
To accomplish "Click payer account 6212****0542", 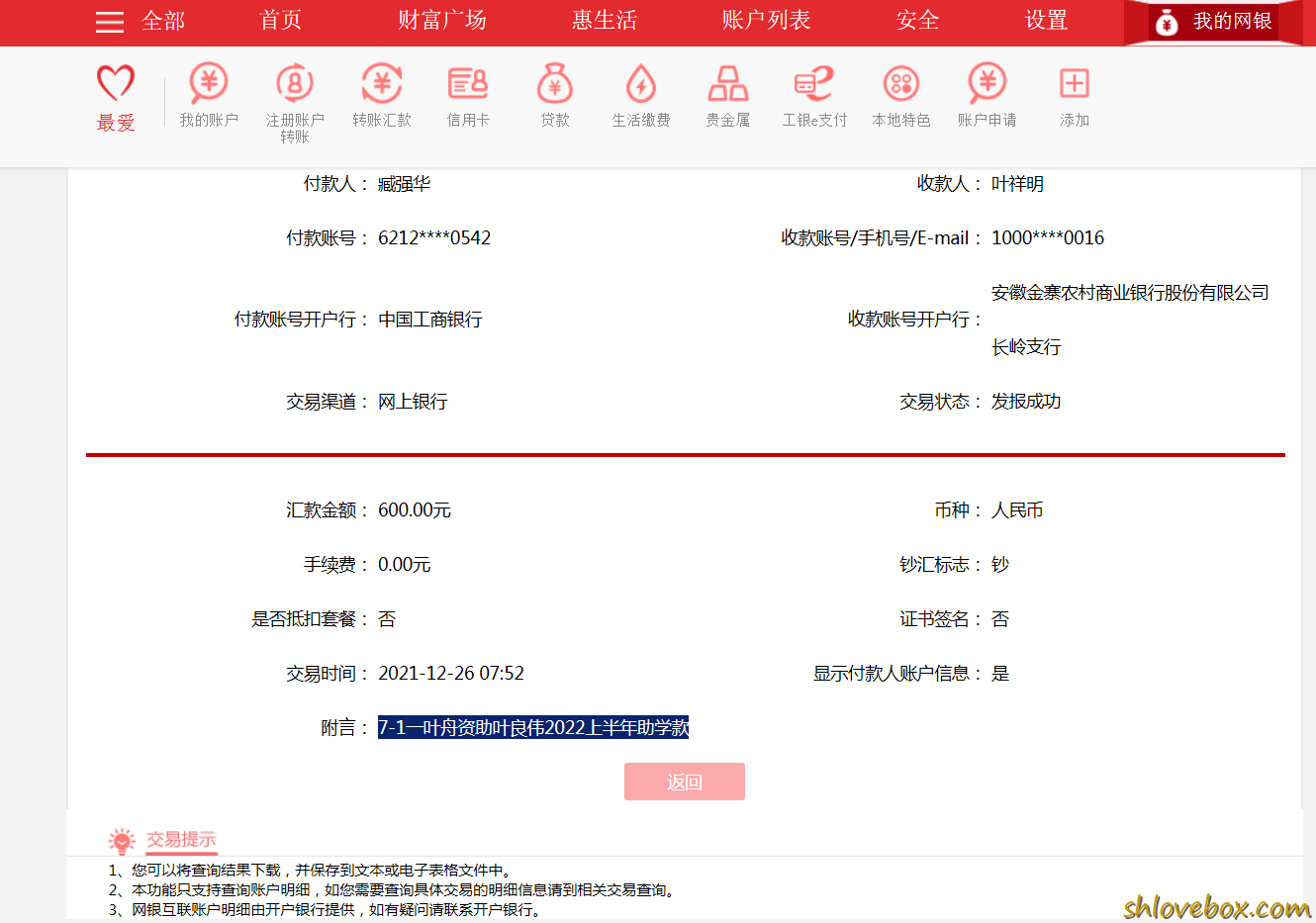I will (x=434, y=238).
